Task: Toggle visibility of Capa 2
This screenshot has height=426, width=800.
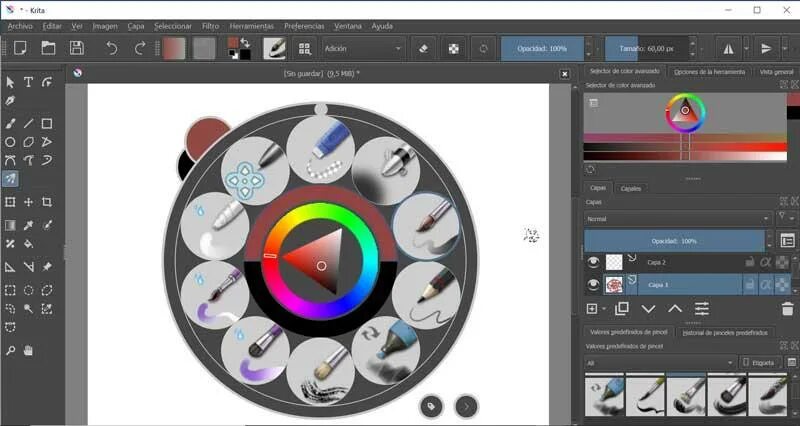Action: (x=592, y=262)
